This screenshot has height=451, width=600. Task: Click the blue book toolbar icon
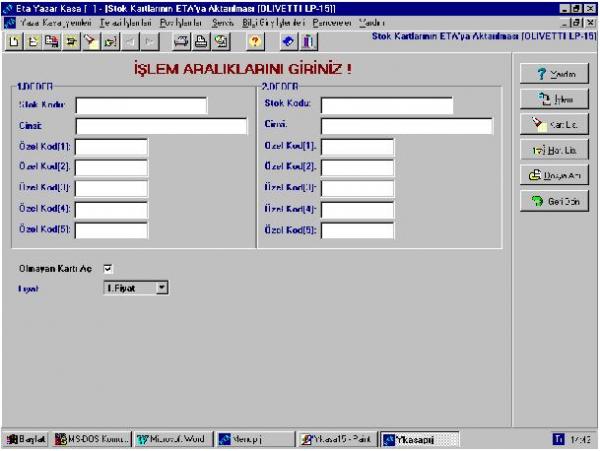[288, 42]
